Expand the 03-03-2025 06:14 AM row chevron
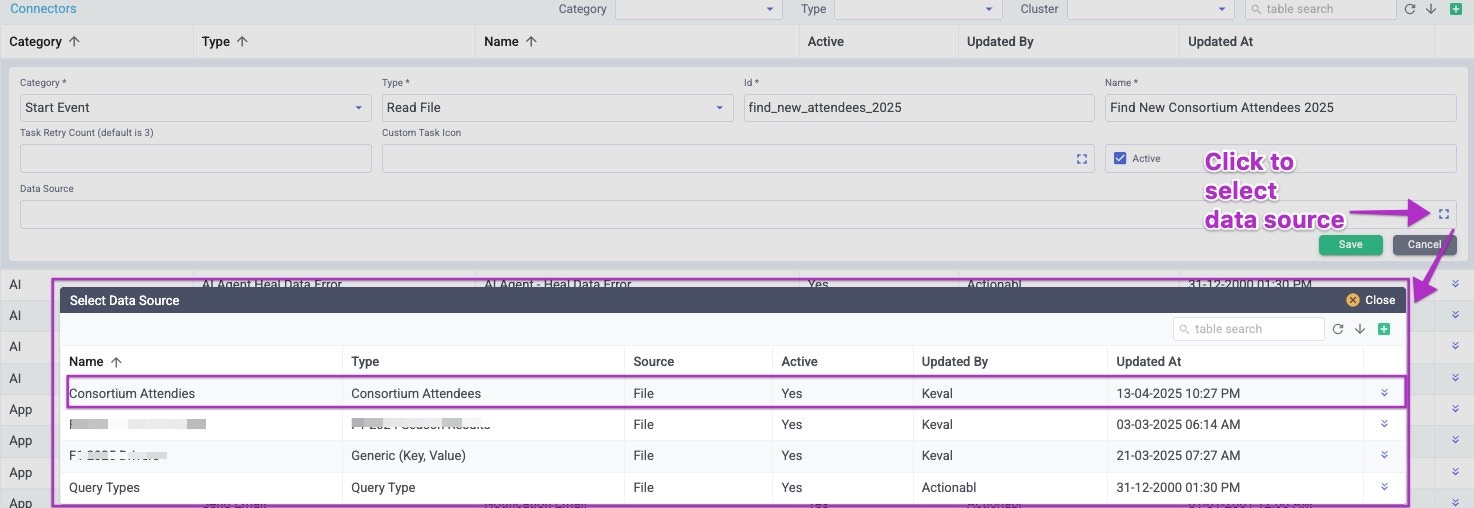Viewport: 1474px width, 508px height. point(1385,424)
